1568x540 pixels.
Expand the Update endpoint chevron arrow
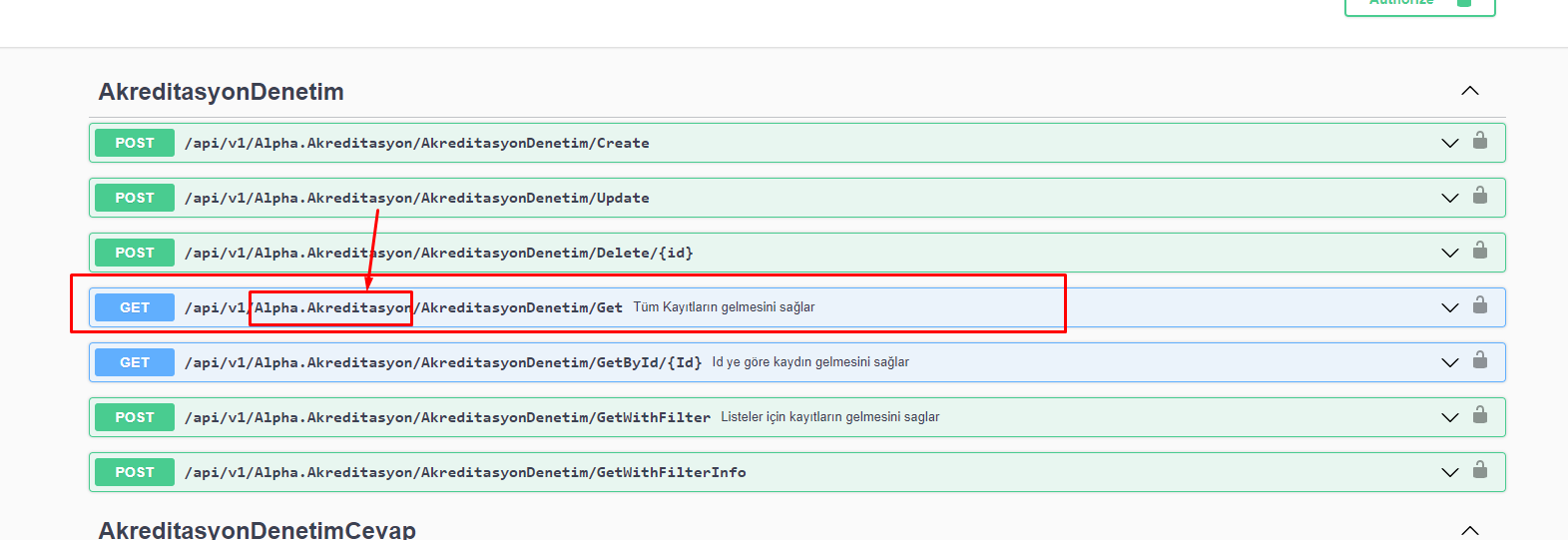pyautogui.click(x=1450, y=198)
